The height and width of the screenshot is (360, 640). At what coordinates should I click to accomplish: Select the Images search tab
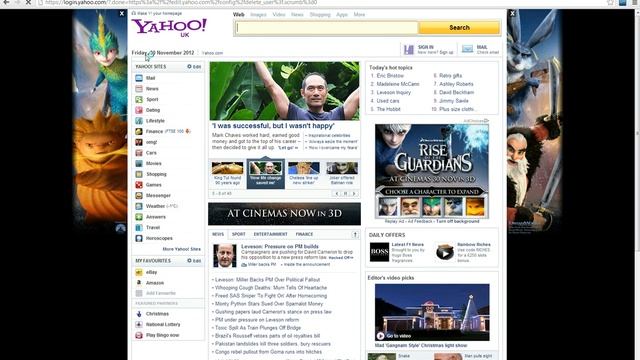[x=258, y=15]
